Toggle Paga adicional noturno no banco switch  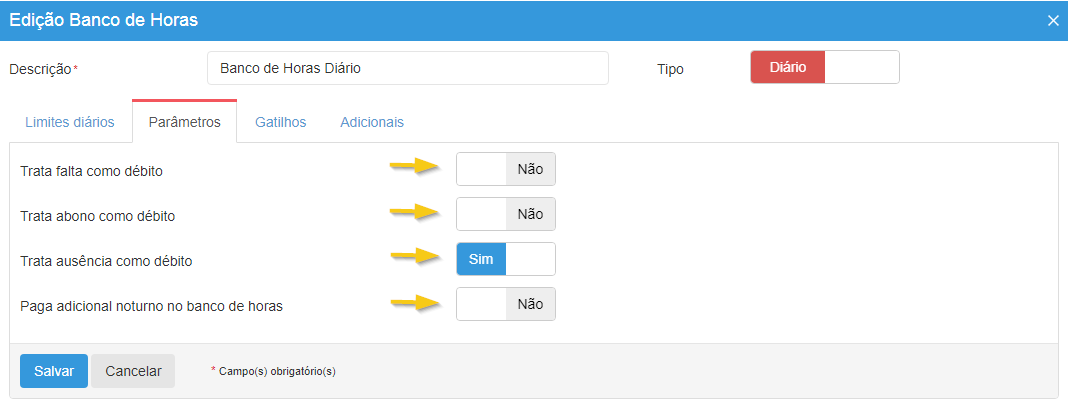[x=506, y=304]
